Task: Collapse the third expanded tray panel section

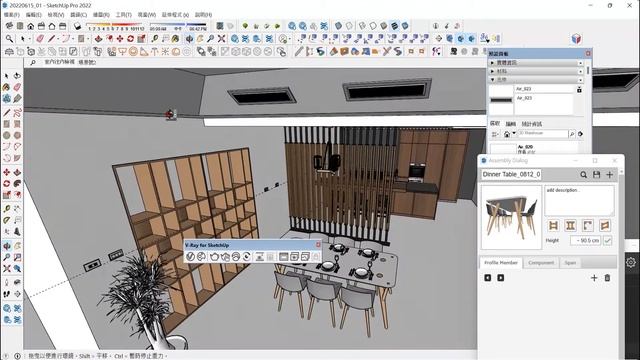Action: point(492,80)
